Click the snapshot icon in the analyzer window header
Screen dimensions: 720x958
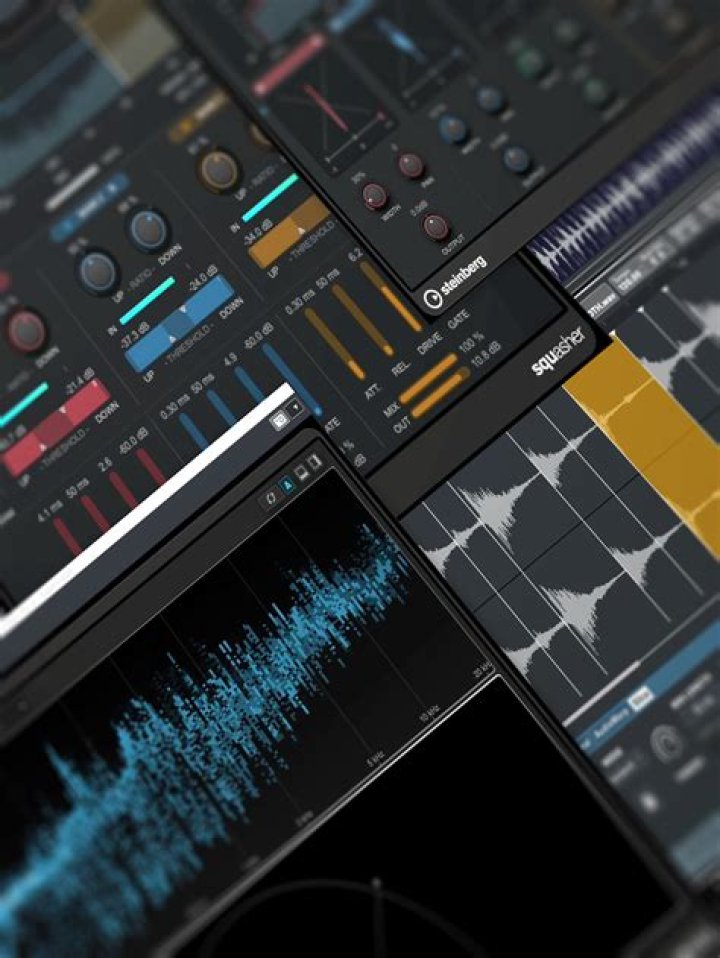pyautogui.click(x=279, y=420)
